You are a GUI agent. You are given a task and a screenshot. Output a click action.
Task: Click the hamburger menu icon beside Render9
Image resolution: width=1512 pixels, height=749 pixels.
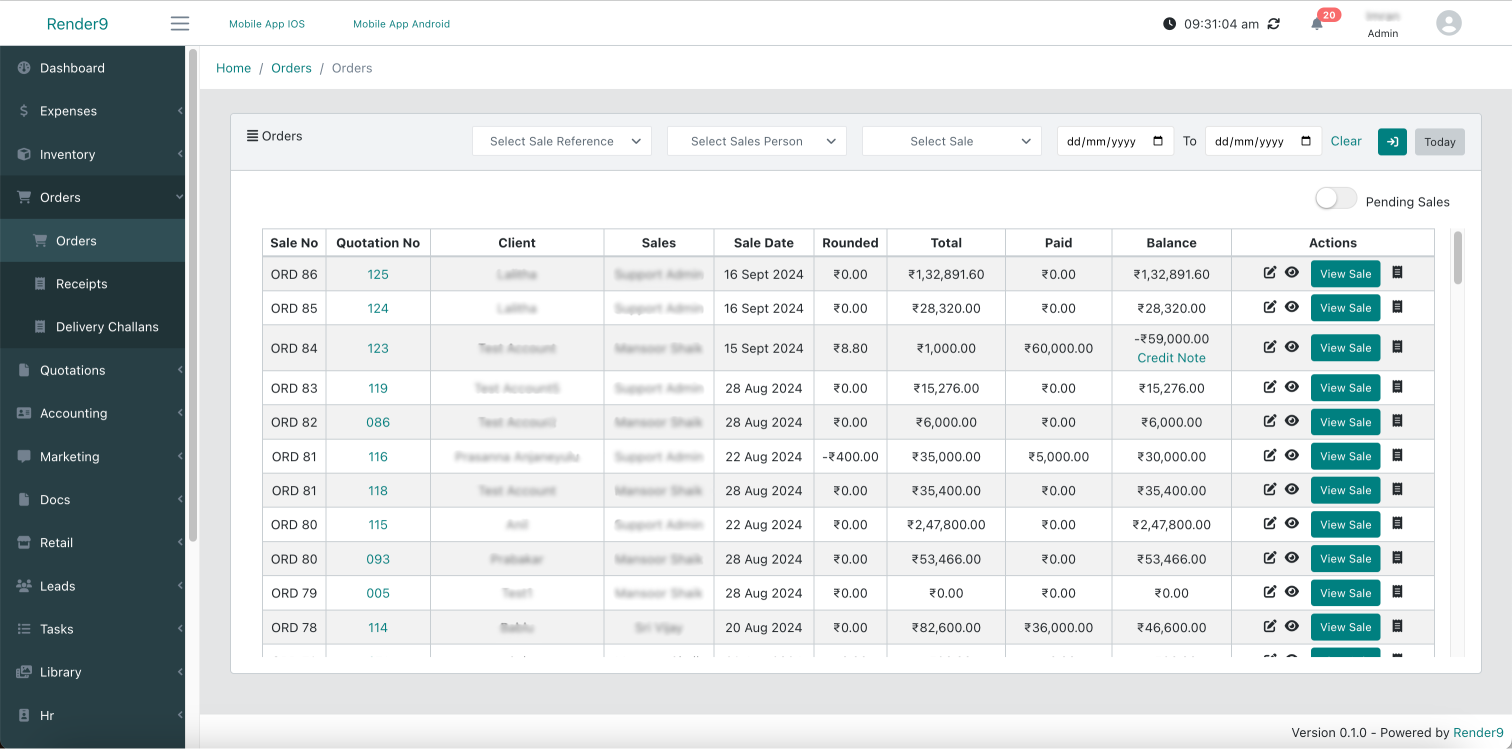pyautogui.click(x=180, y=24)
